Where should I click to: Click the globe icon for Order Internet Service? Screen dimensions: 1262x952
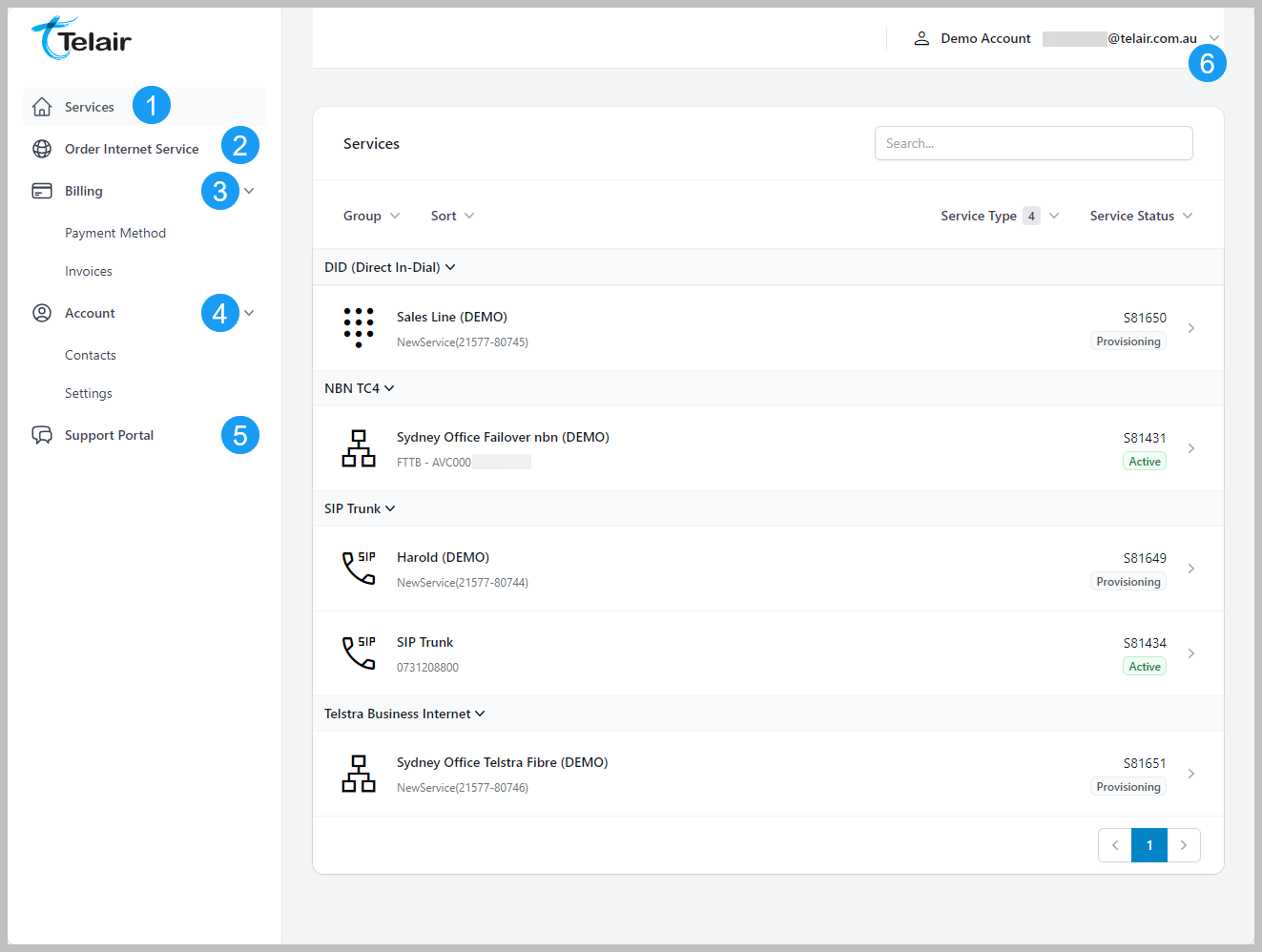(42, 149)
